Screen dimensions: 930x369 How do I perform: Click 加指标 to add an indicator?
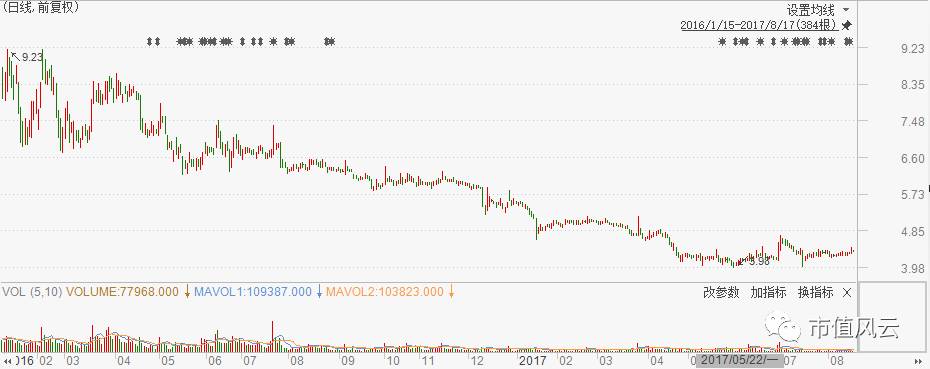click(x=768, y=292)
